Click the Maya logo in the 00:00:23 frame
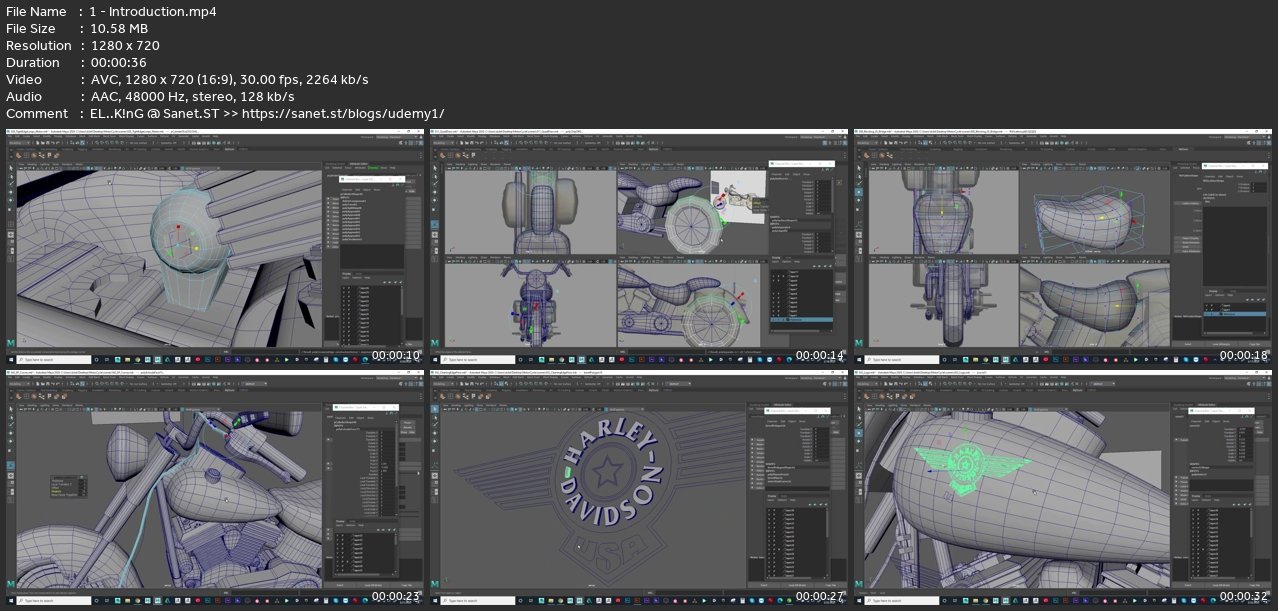The height and width of the screenshot is (611, 1278). 10,584
